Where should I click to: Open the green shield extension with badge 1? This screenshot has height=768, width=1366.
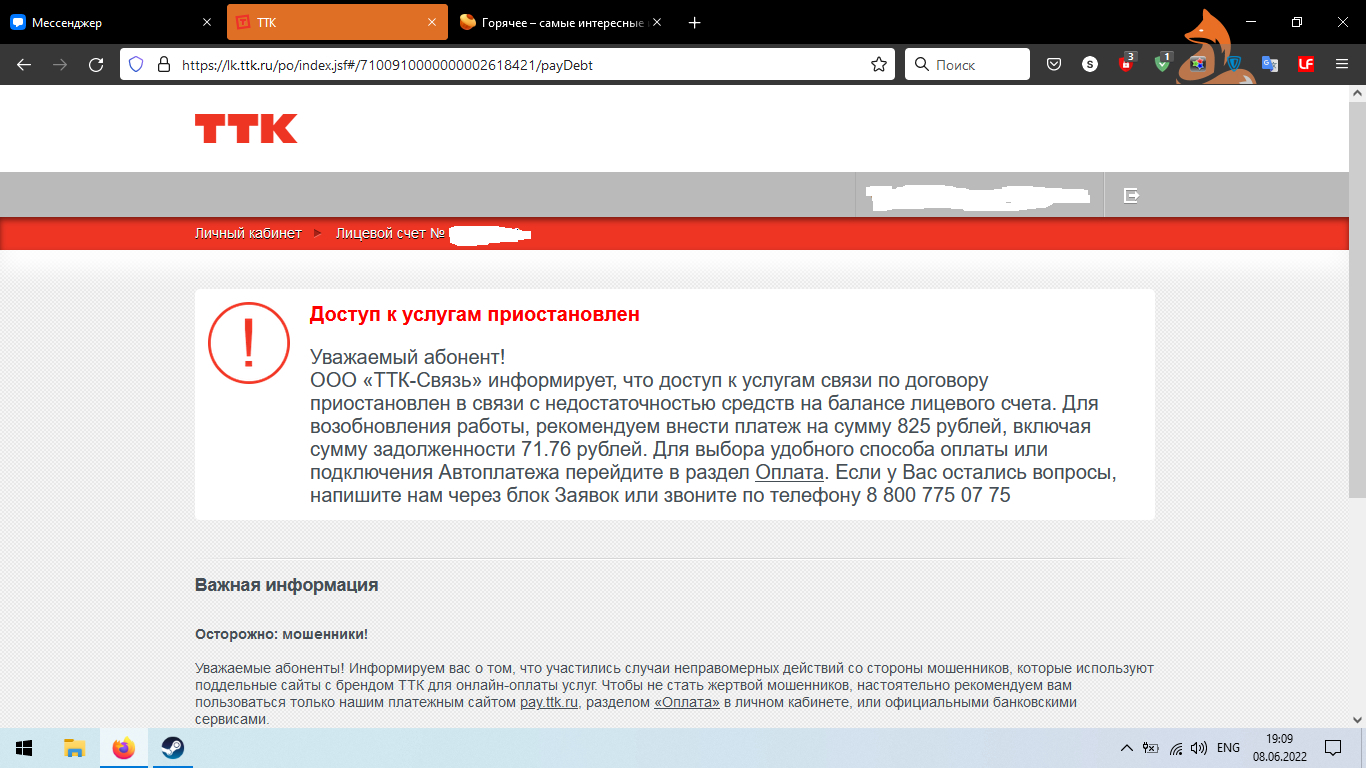(x=1162, y=63)
